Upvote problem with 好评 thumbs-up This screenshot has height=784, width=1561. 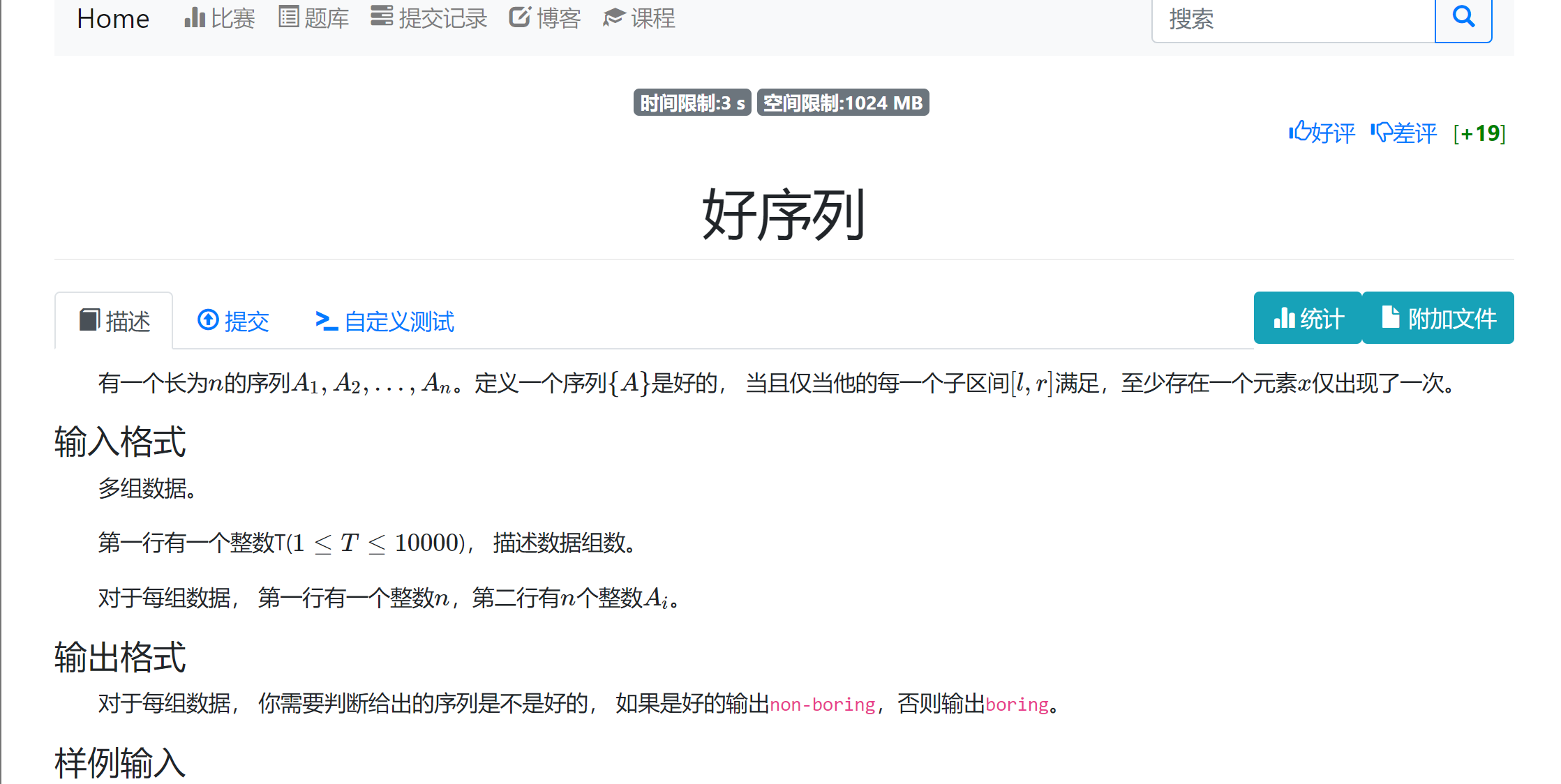[x=1322, y=133]
